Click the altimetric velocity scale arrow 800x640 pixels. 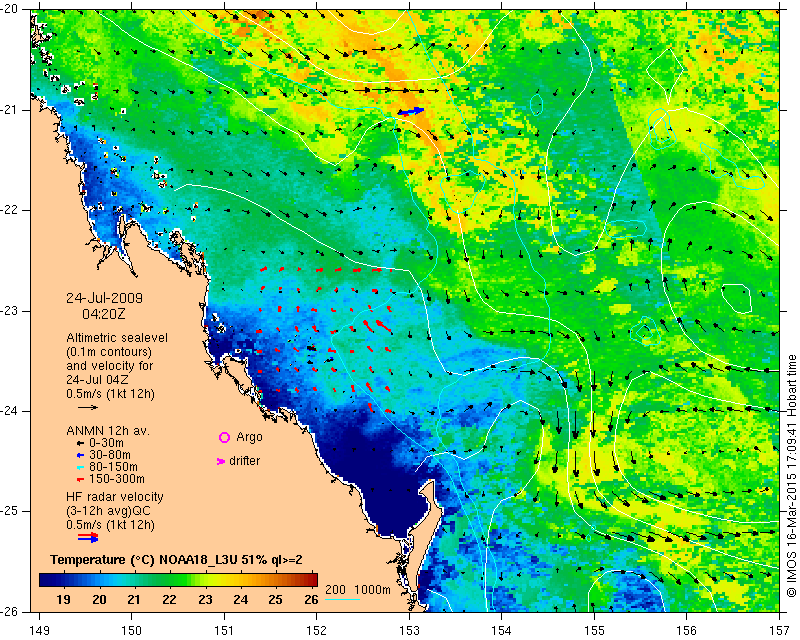pos(88,407)
